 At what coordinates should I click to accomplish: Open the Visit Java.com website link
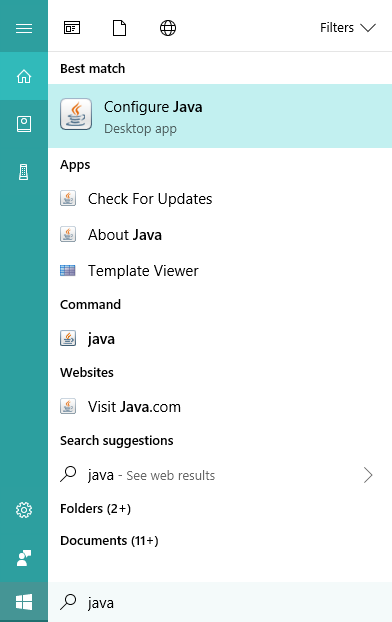[220, 407]
